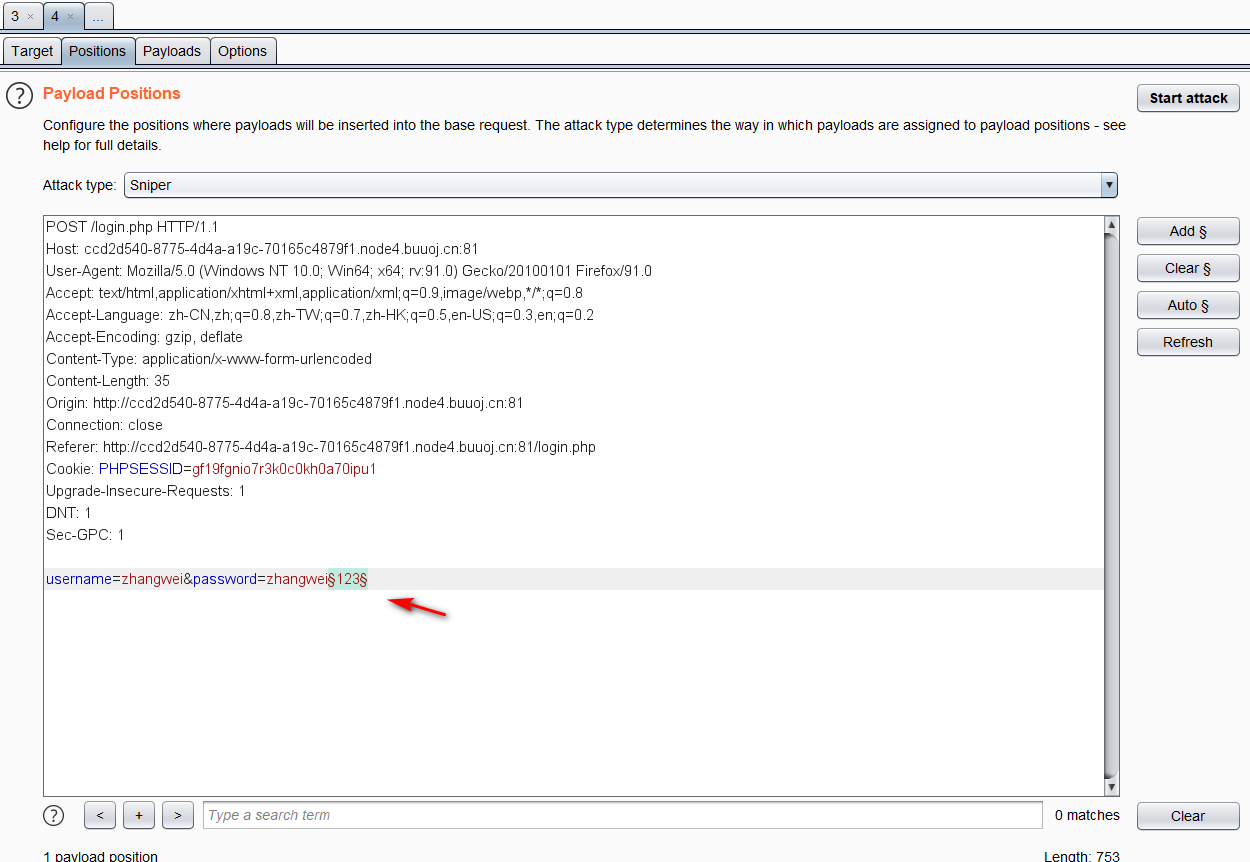The height and width of the screenshot is (862, 1250).
Task: Click the plus search options button
Action: pos(138,815)
